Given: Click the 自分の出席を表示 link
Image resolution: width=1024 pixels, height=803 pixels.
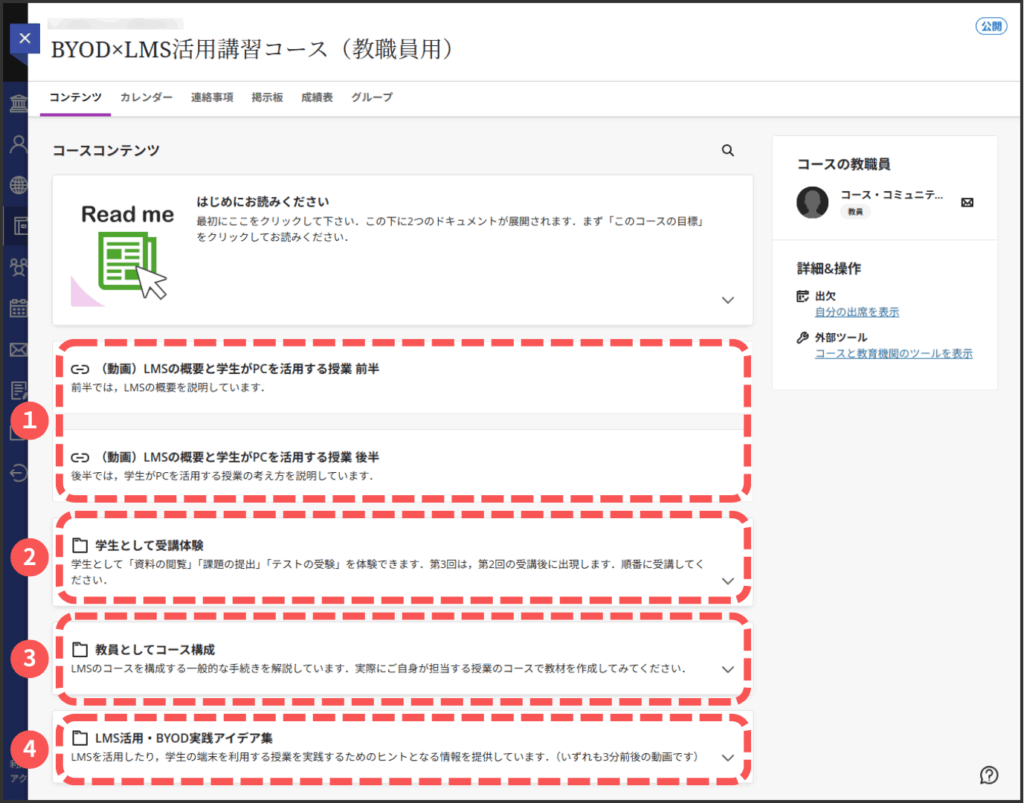Looking at the screenshot, I should 856,312.
